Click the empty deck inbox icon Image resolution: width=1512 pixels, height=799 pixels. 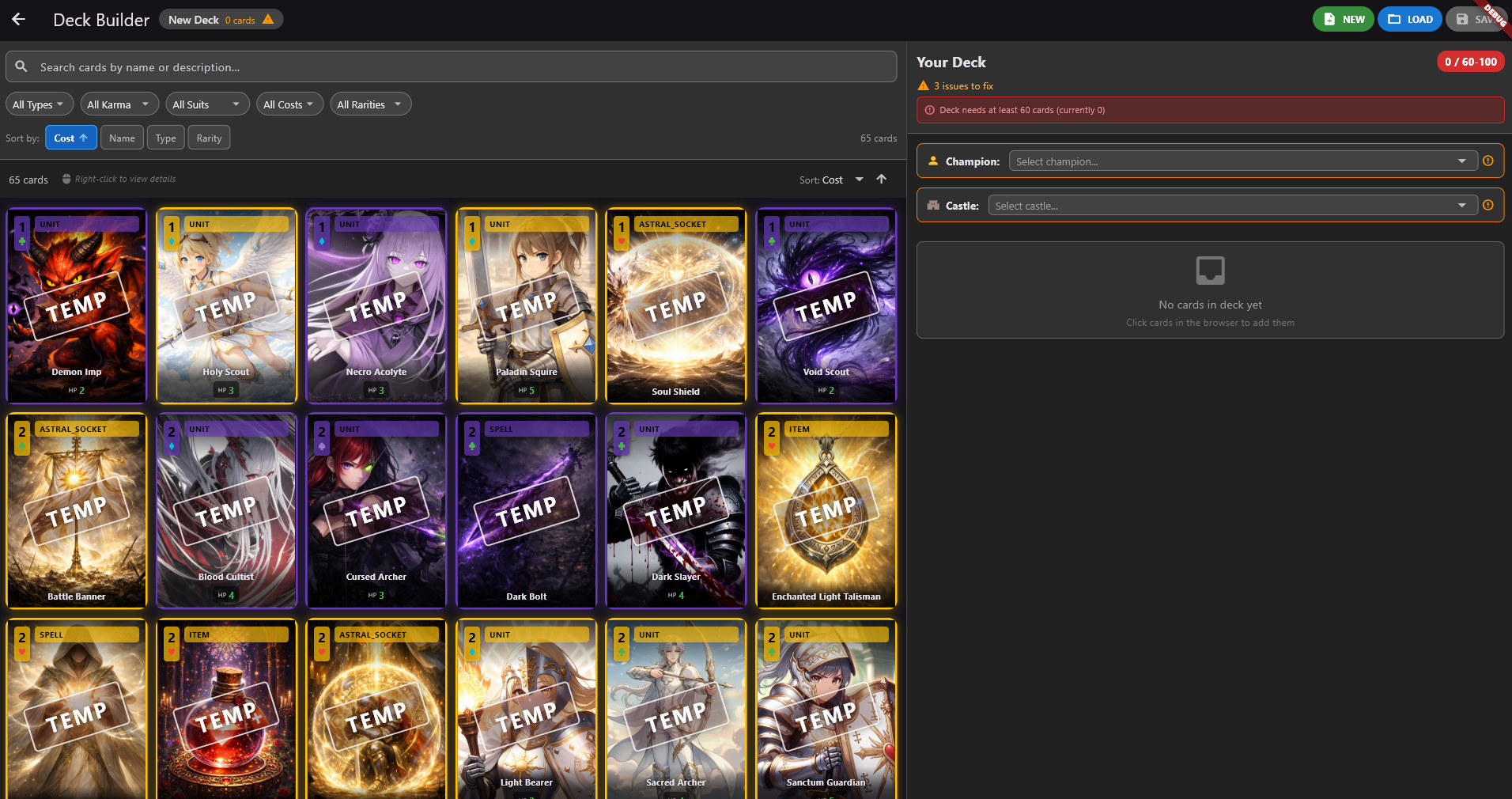(x=1210, y=271)
